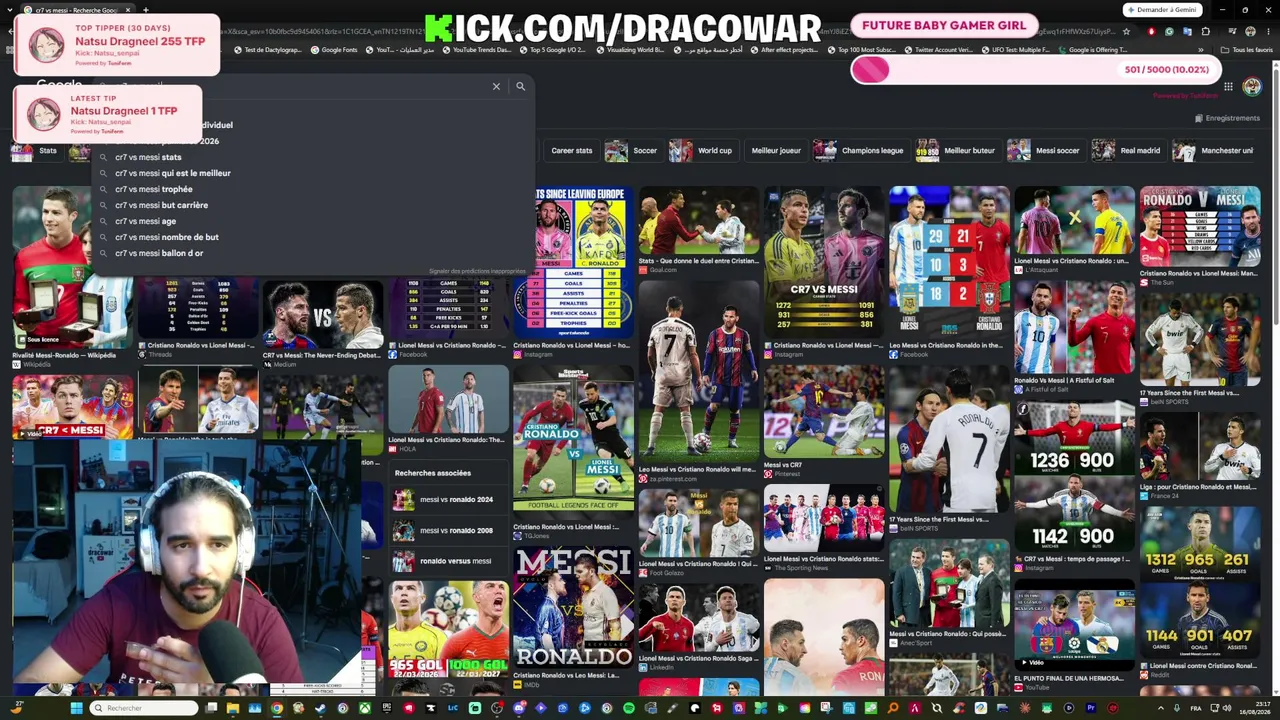Viewport: 1280px width, 720px height.
Task: Select the 'Meilleur buteur' filter chip
Action: tap(957, 151)
